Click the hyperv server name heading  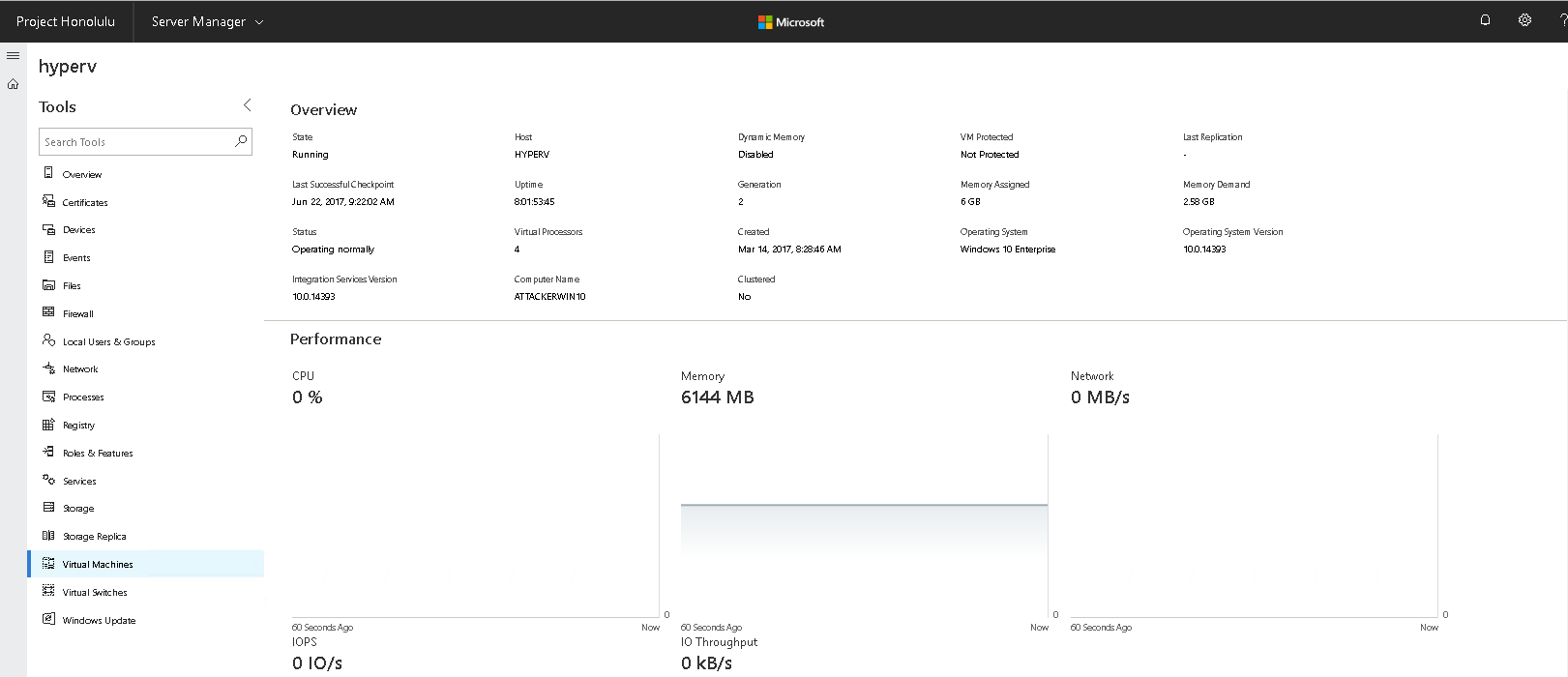[68, 67]
